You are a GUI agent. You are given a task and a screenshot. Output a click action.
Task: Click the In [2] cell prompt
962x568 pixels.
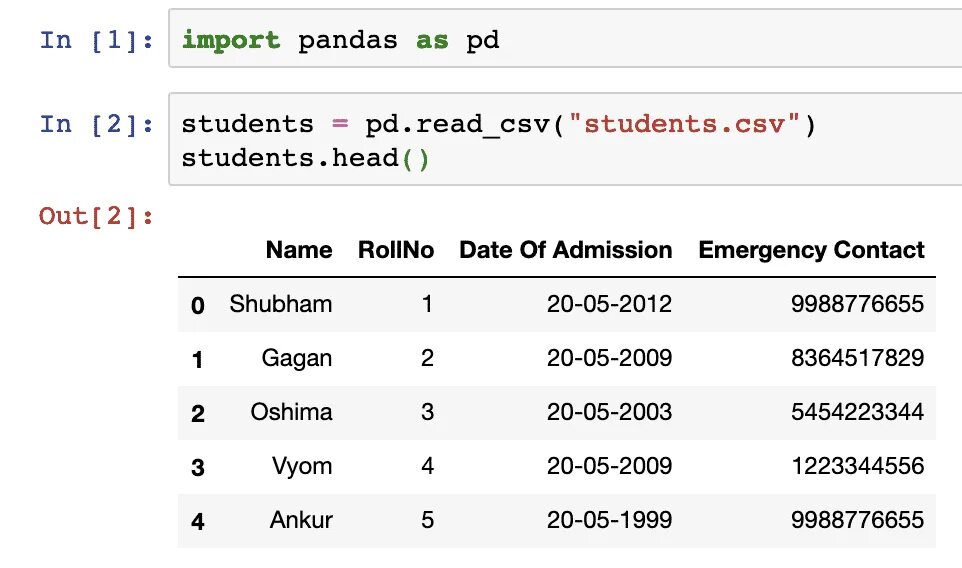point(97,124)
